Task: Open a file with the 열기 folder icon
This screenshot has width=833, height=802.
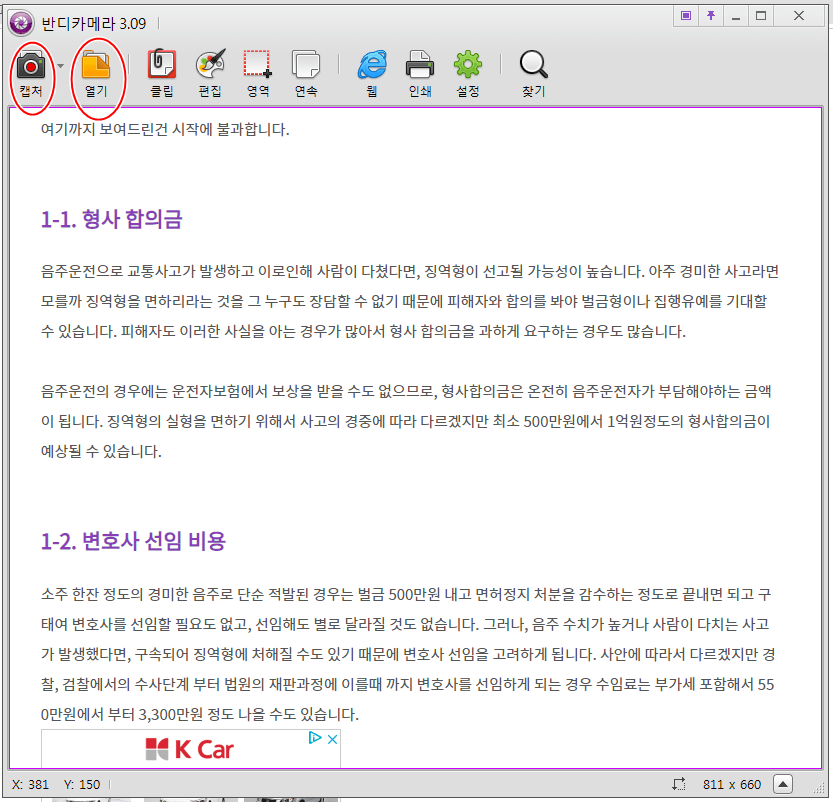Action: click(96, 66)
